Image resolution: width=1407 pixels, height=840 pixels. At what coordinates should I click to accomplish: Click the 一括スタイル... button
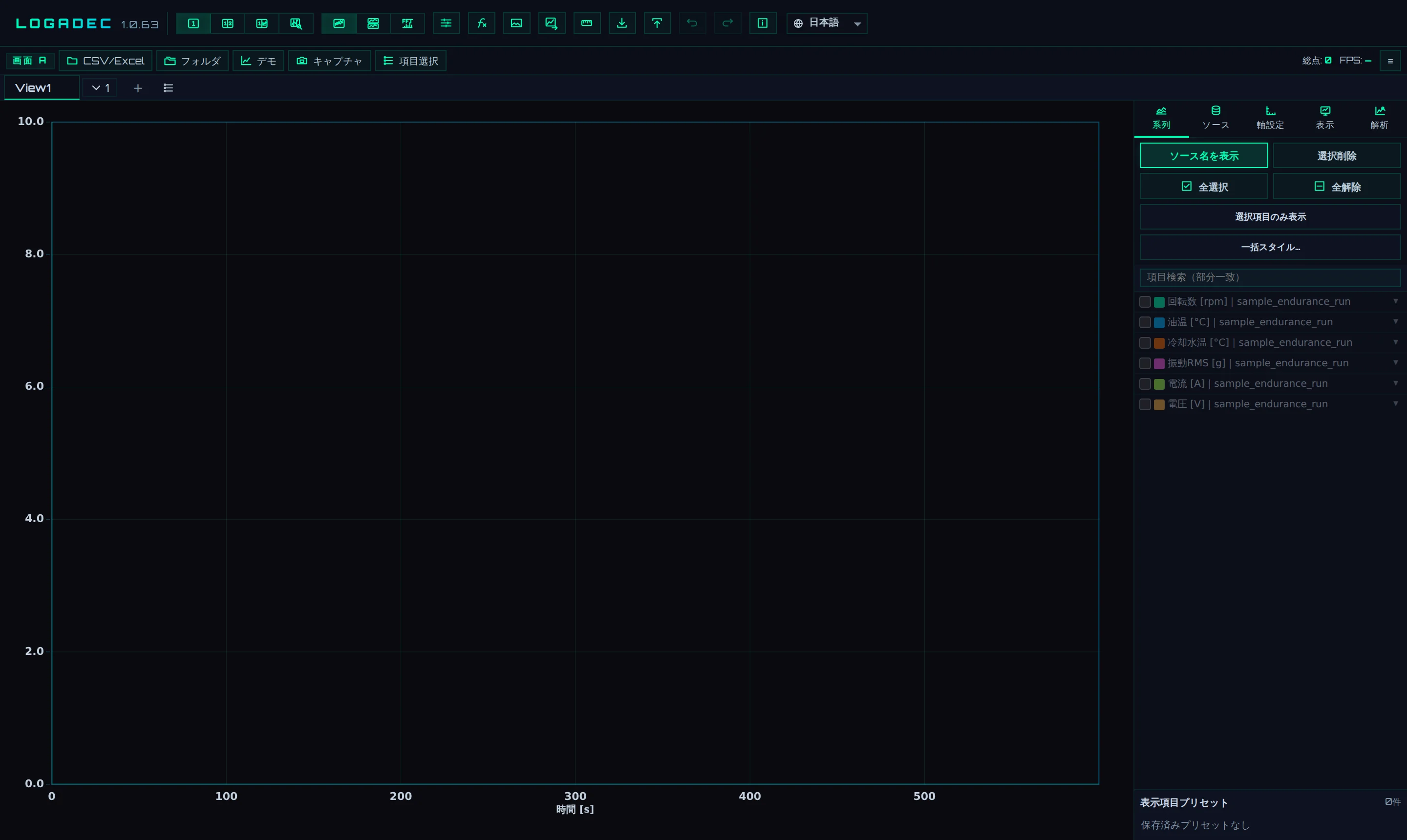[1271, 247]
